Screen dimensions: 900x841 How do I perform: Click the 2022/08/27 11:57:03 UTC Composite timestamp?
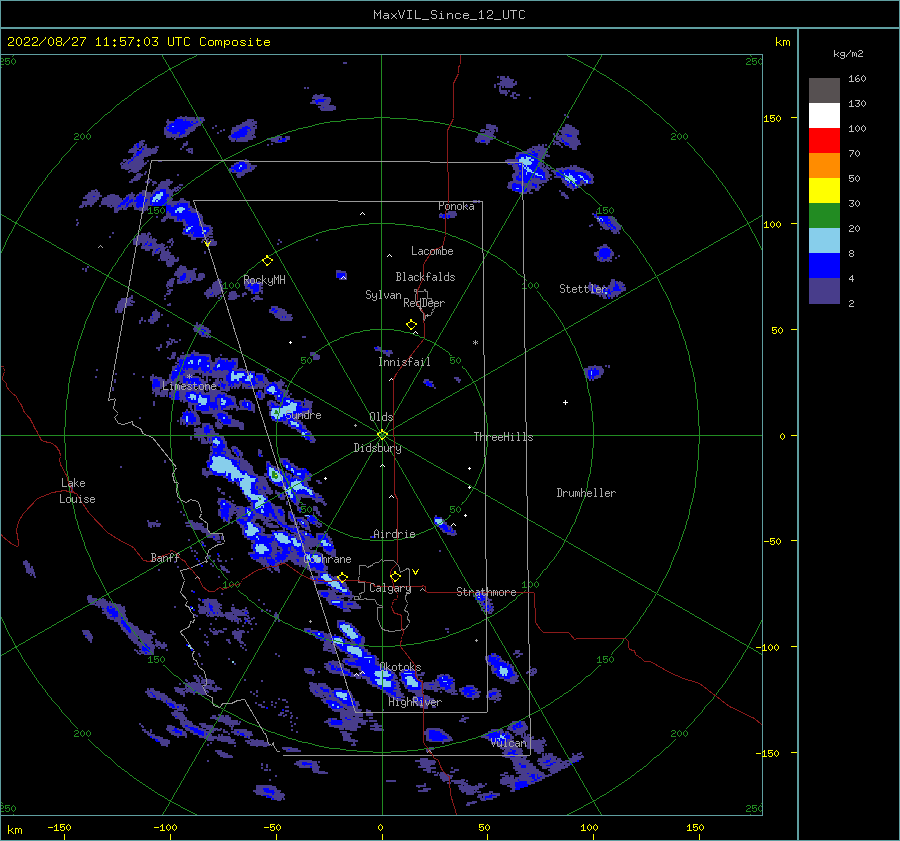138,42
